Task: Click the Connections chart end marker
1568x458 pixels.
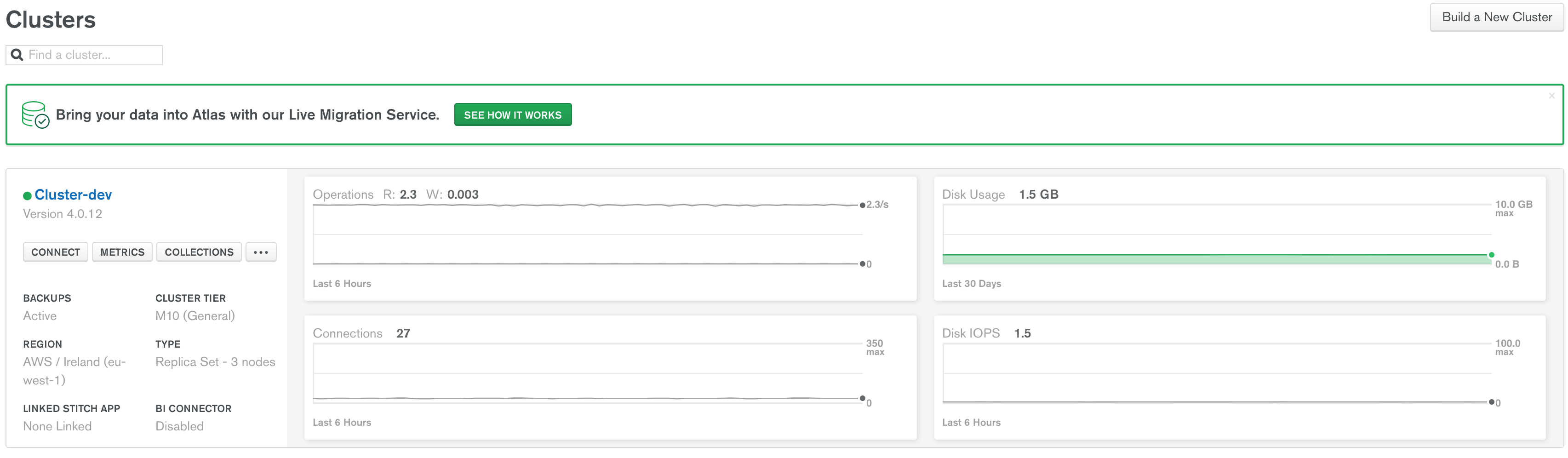Action: (x=863, y=398)
